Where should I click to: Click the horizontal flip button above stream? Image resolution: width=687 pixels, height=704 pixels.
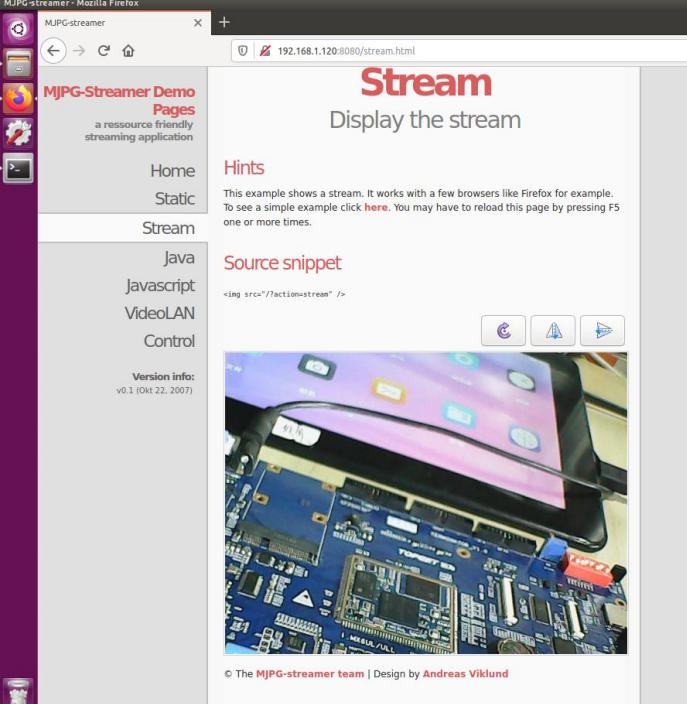click(553, 330)
